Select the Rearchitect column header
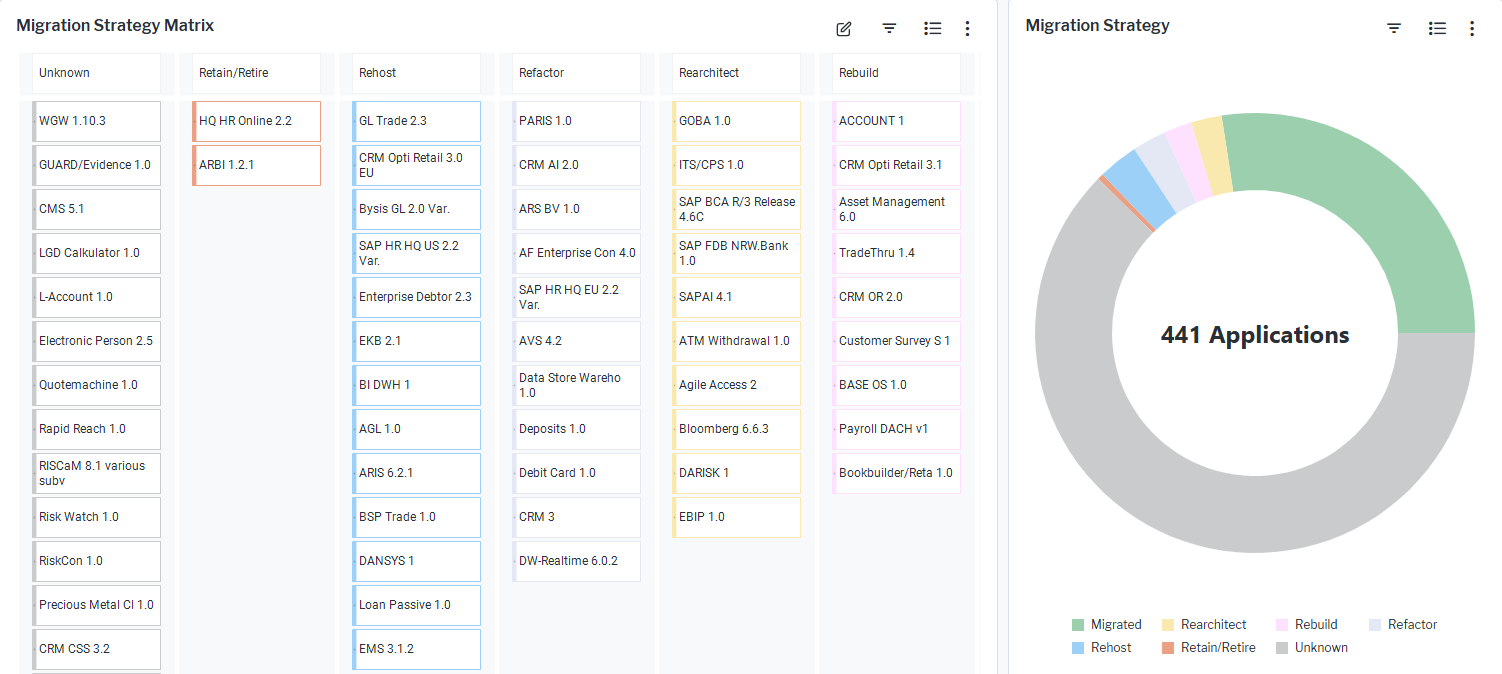 pyautogui.click(x=736, y=73)
